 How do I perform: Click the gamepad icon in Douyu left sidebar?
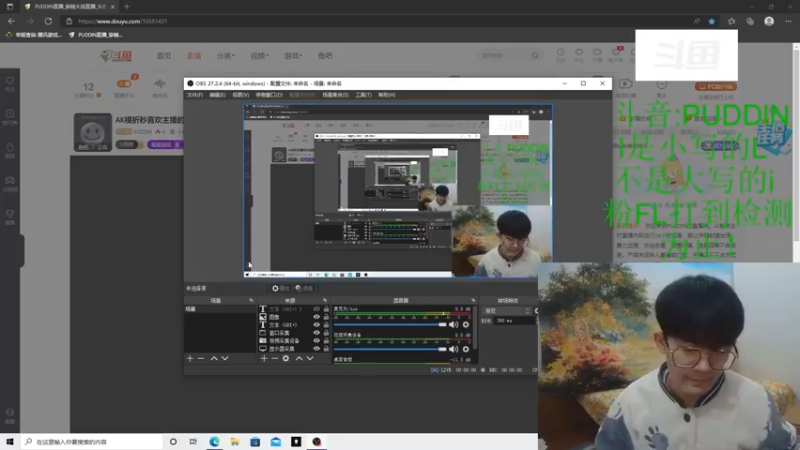coord(10,183)
